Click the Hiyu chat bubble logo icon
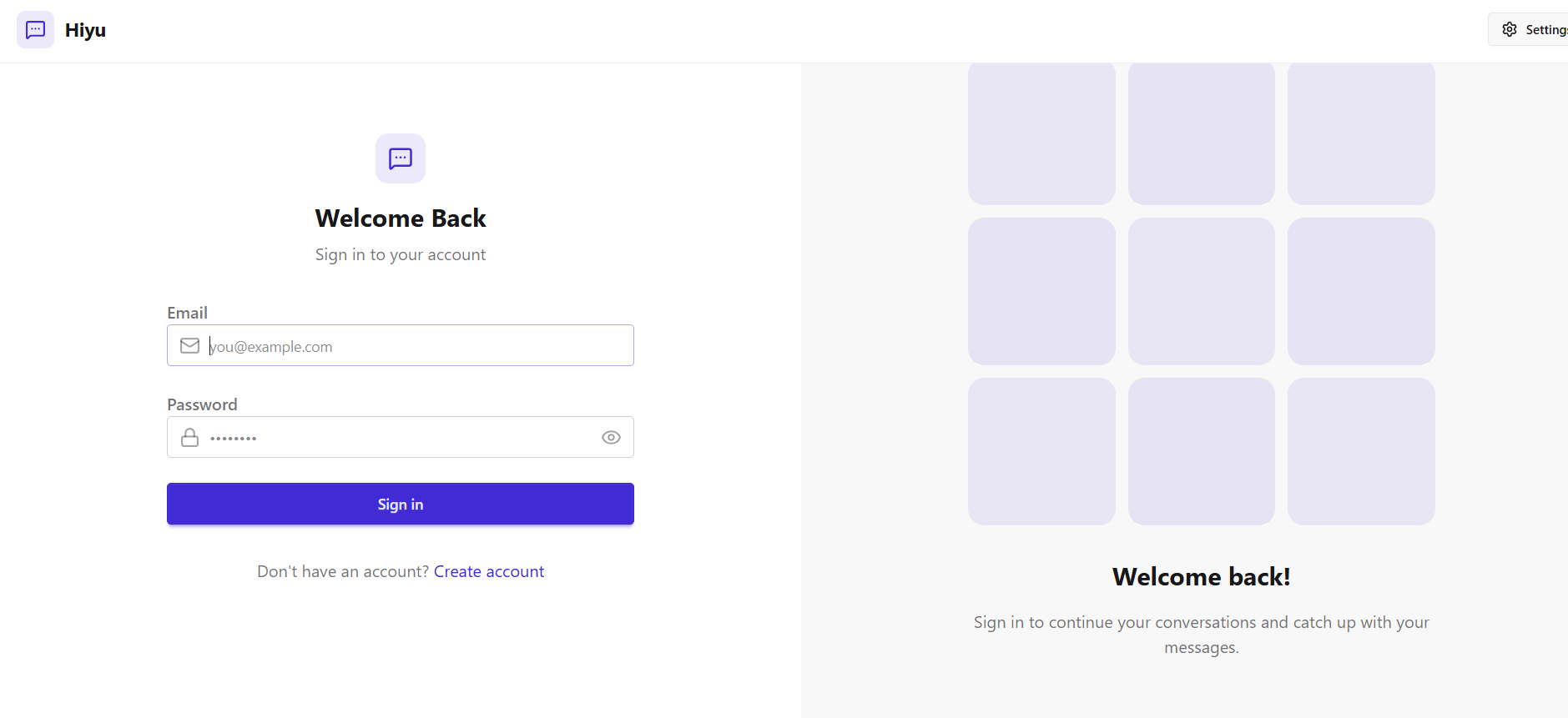The image size is (1568, 718). 35,29
